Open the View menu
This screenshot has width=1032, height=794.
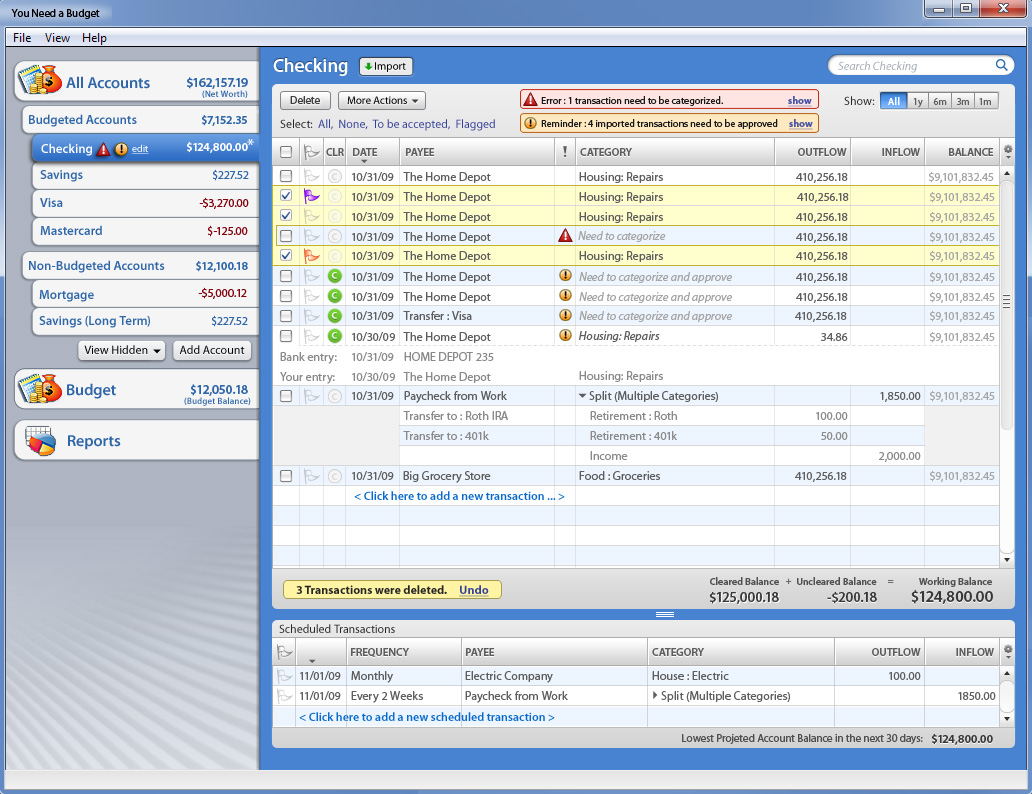pyautogui.click(x=57, y=38)
